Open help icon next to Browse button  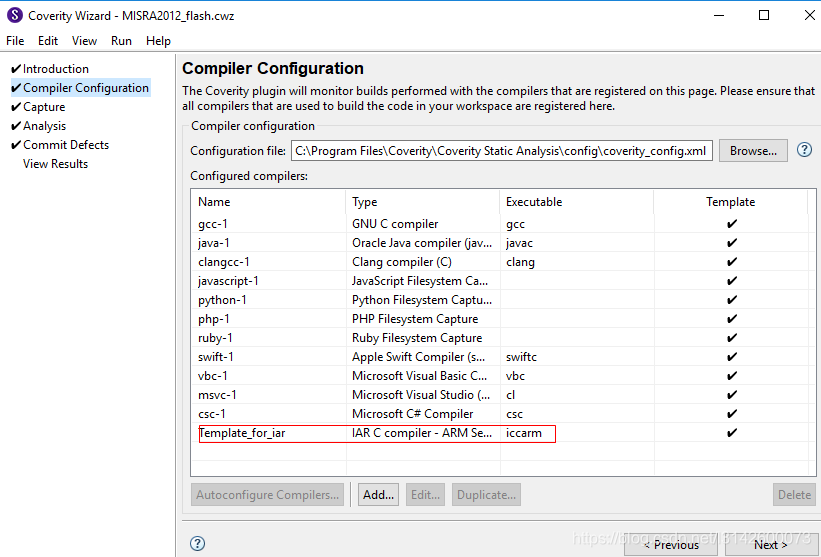pos(804,150)
